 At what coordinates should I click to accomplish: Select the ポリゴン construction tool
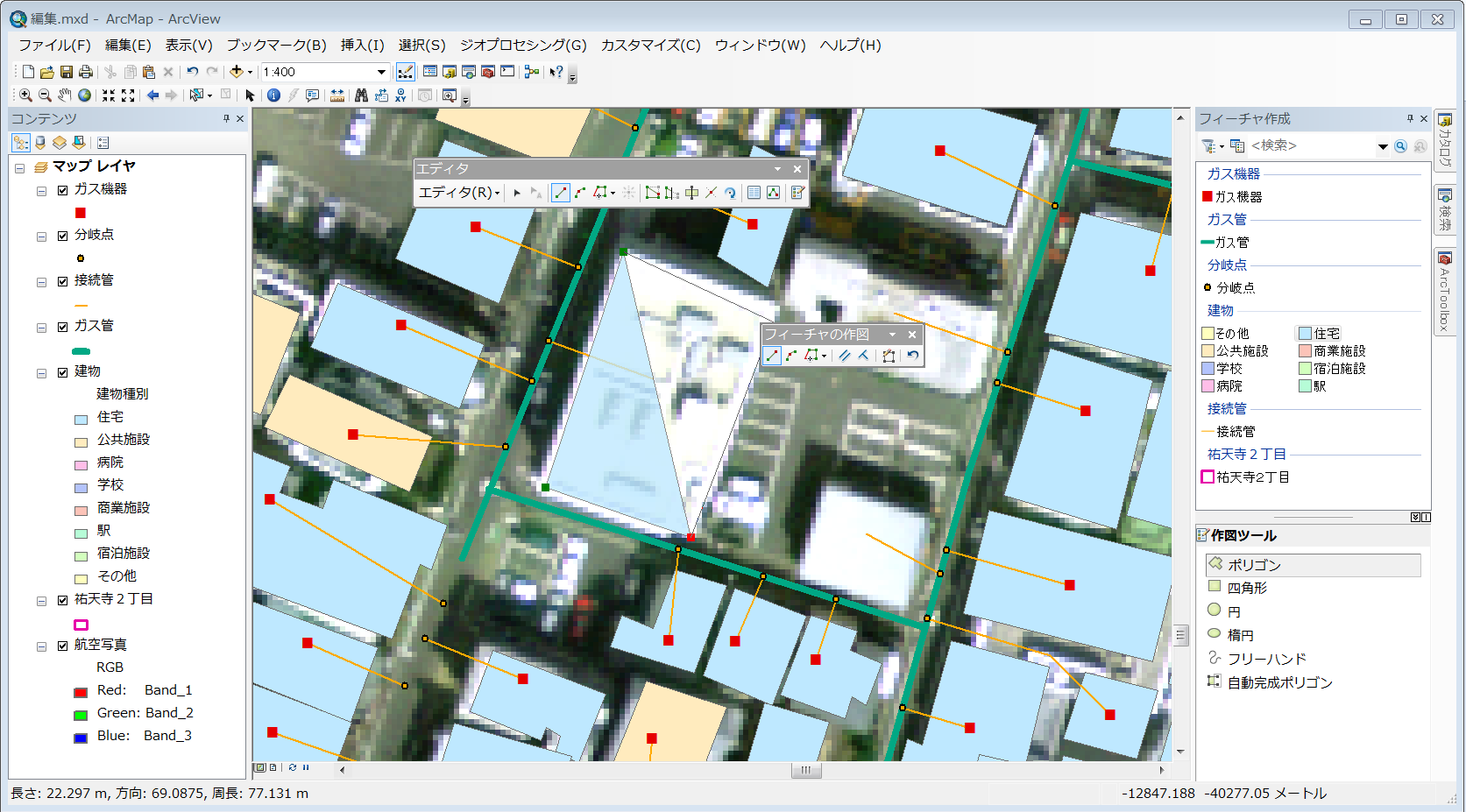coord(1313,565)
